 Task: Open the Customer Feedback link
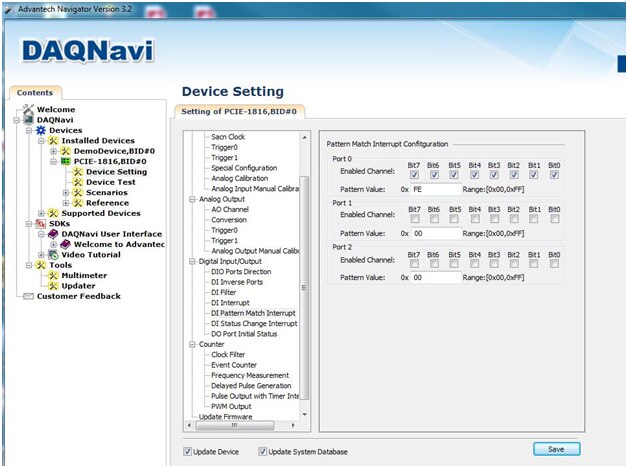(78, 296)
